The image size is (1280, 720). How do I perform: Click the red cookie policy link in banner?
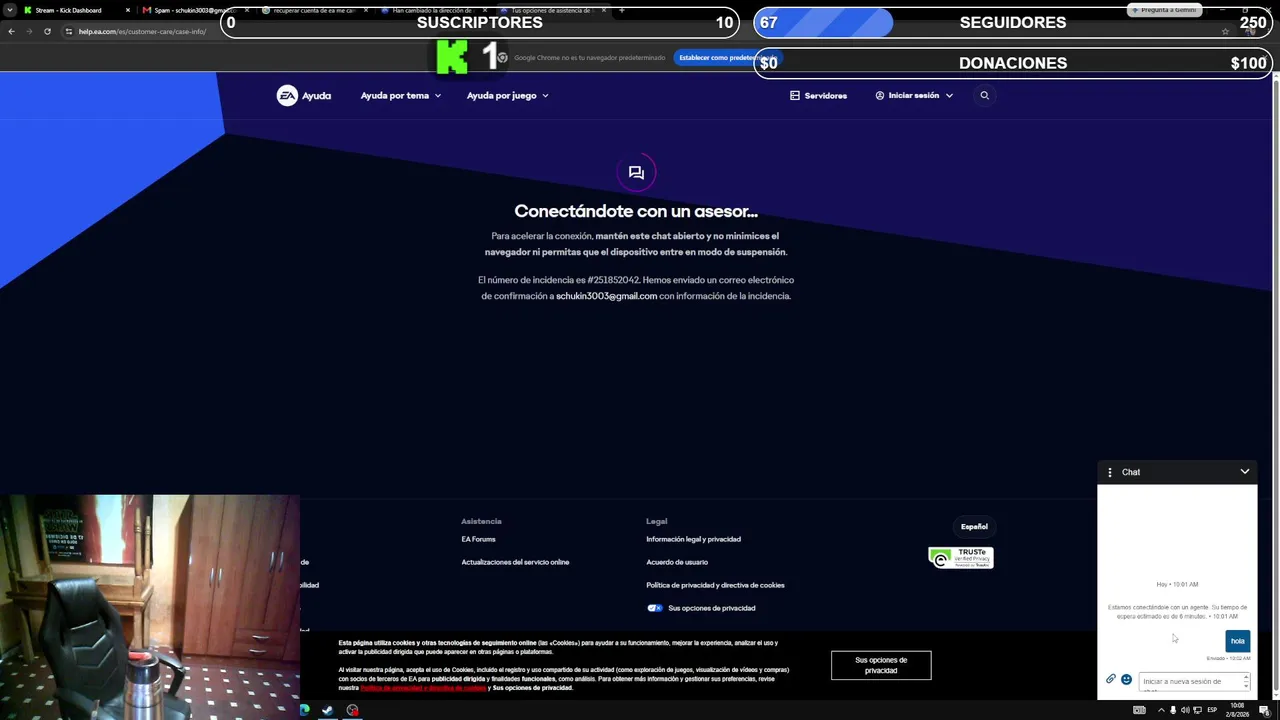coord(423,688)
